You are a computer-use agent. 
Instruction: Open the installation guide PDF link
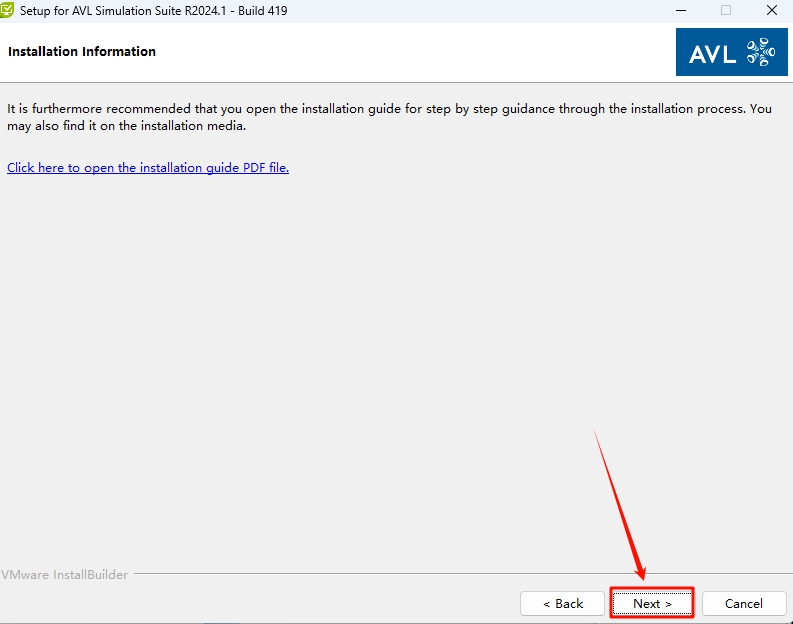coord(148,168)
